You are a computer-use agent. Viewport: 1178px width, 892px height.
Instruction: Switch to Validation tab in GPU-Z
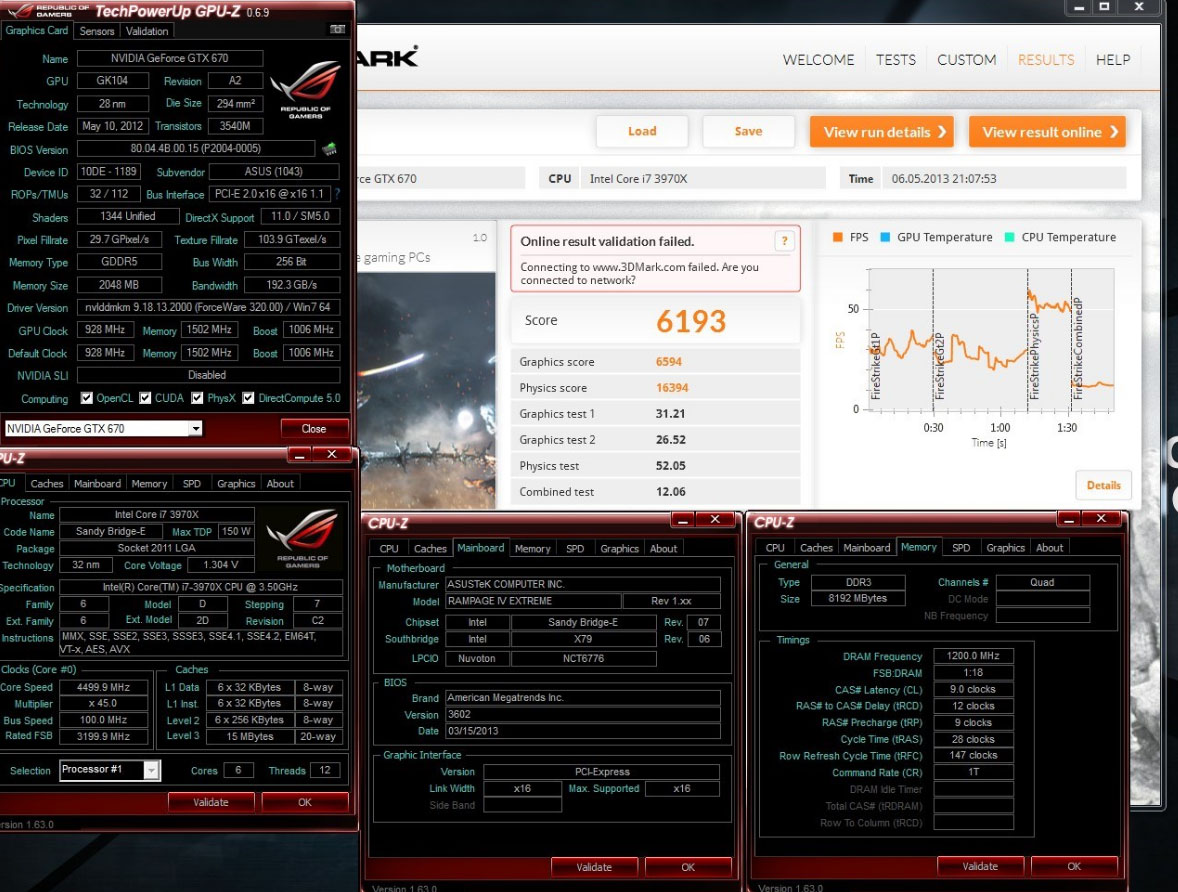[x=146, y=31]
